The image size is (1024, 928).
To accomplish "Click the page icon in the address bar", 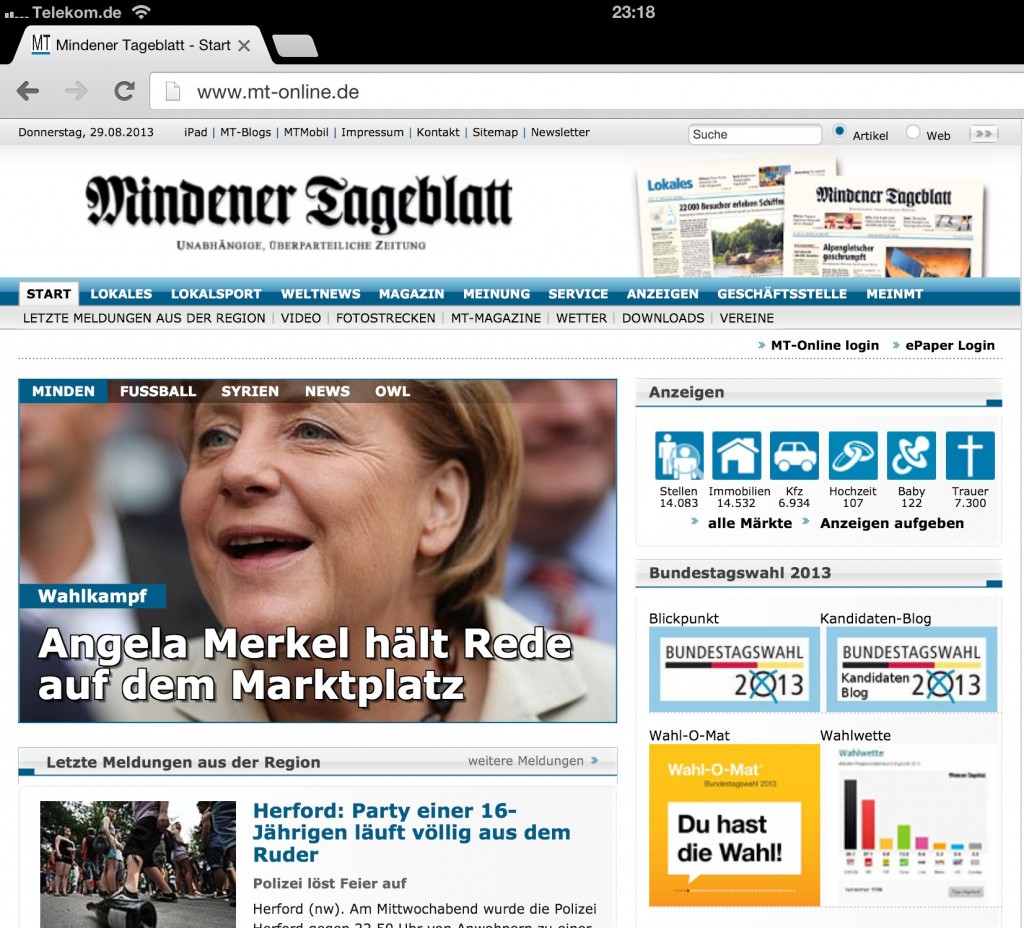I will [173, 91].
